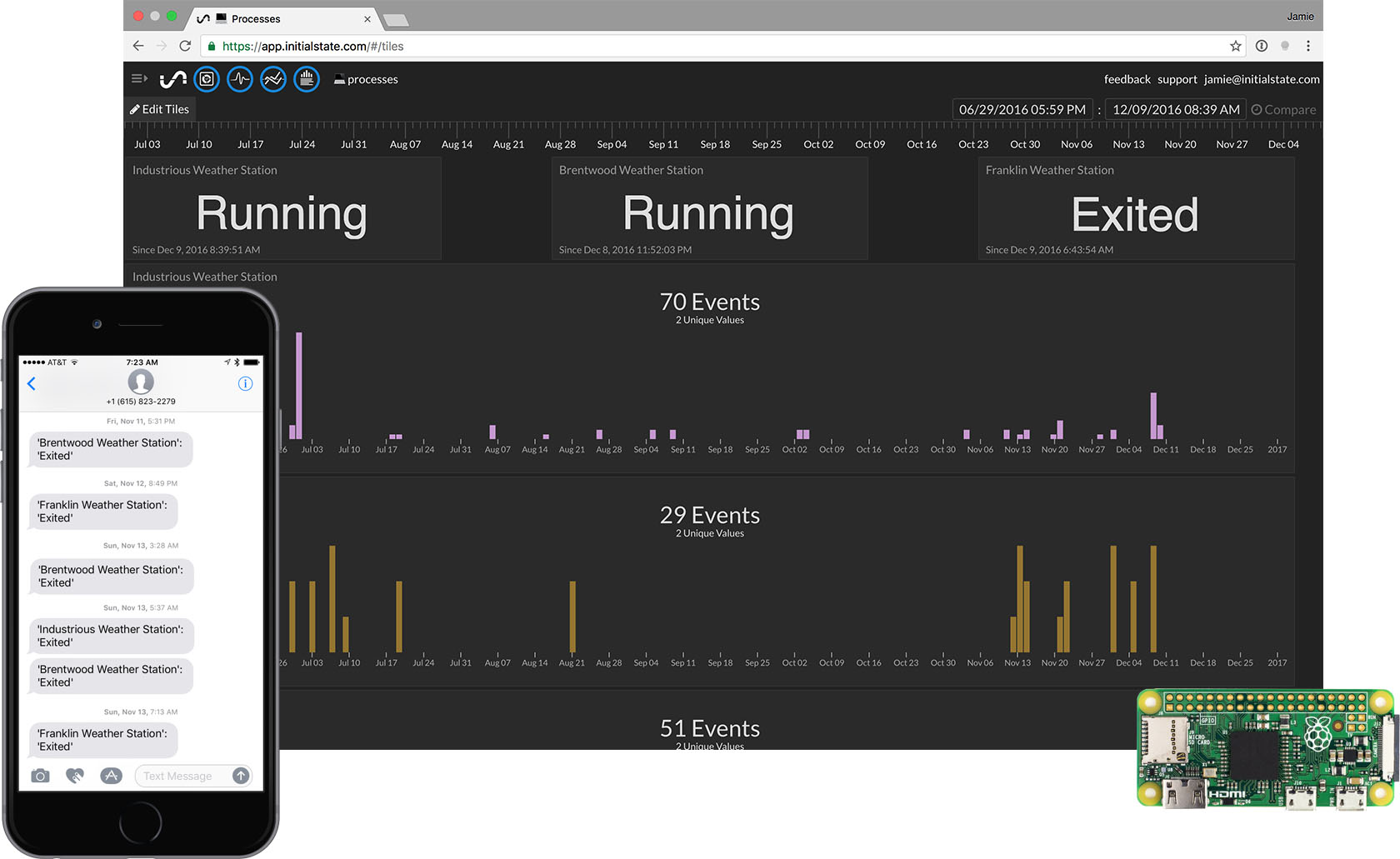Open the start date 06/29/2016 picker
1400x859 pixels.
[1022, 110]
